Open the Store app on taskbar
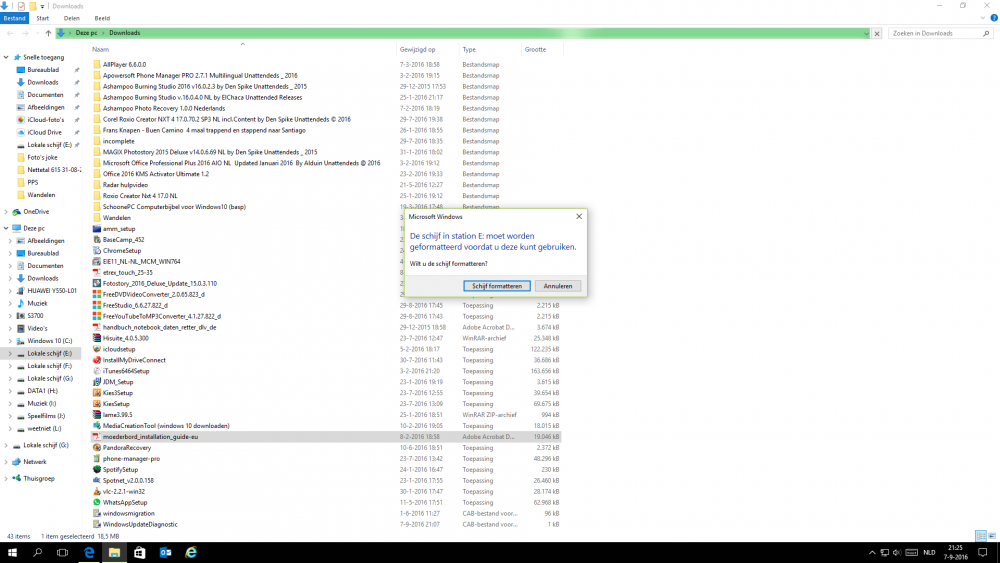This screenshot has height=563, width=1000. (x=140, y=552)
